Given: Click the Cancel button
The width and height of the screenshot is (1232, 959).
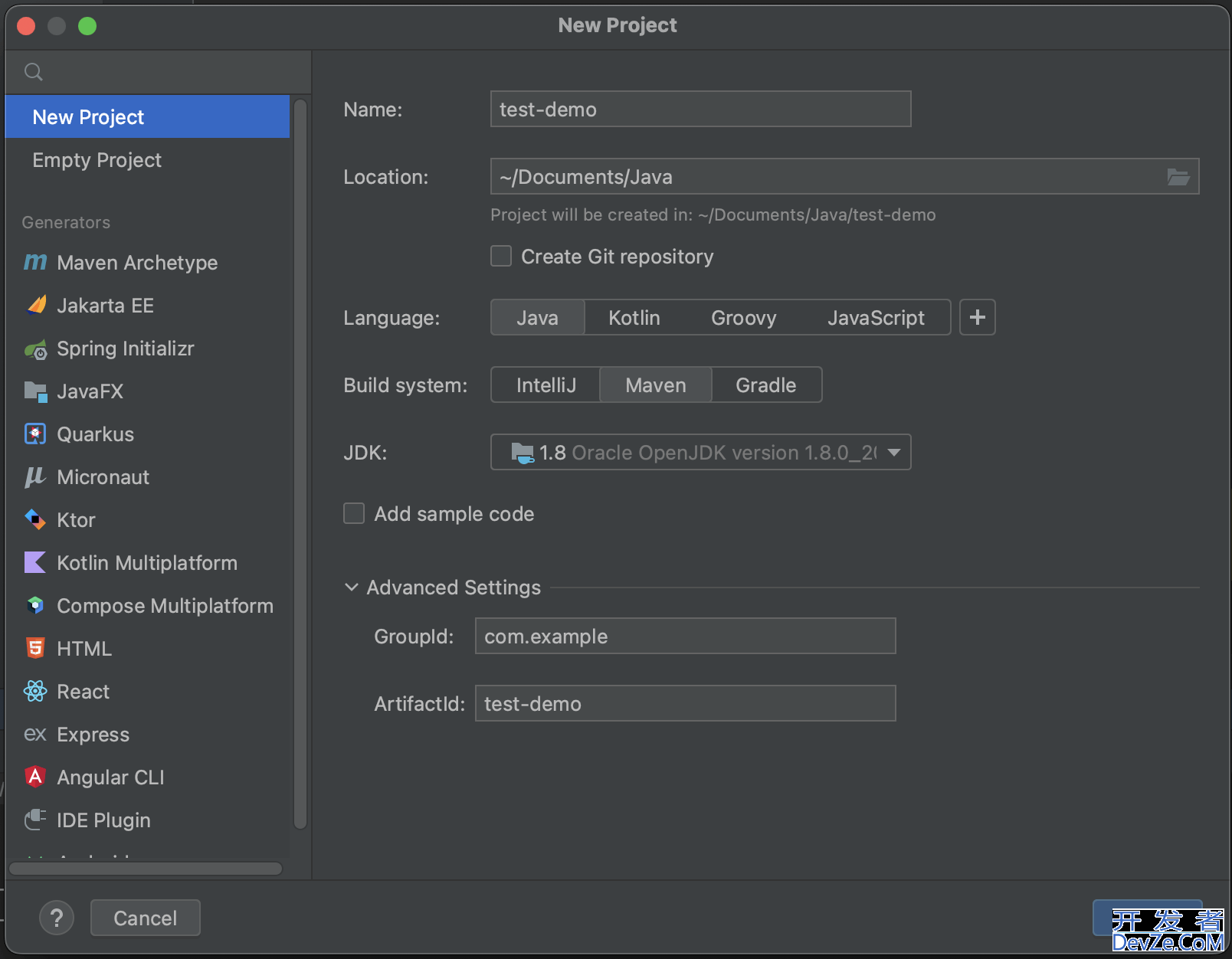Looking at the screenshot, I should coord(146,918).
